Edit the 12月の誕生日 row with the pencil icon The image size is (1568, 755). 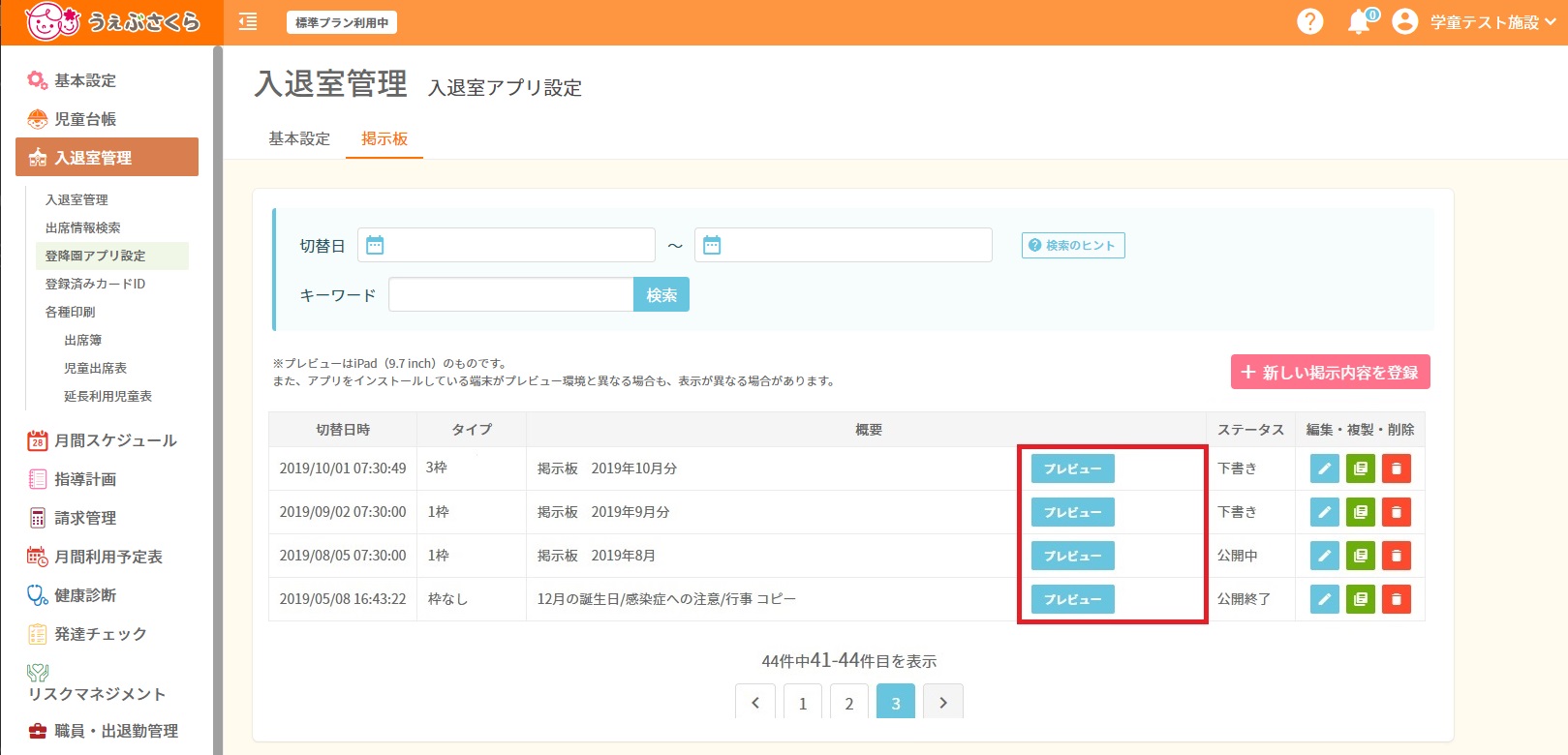tap(1325, 599)
